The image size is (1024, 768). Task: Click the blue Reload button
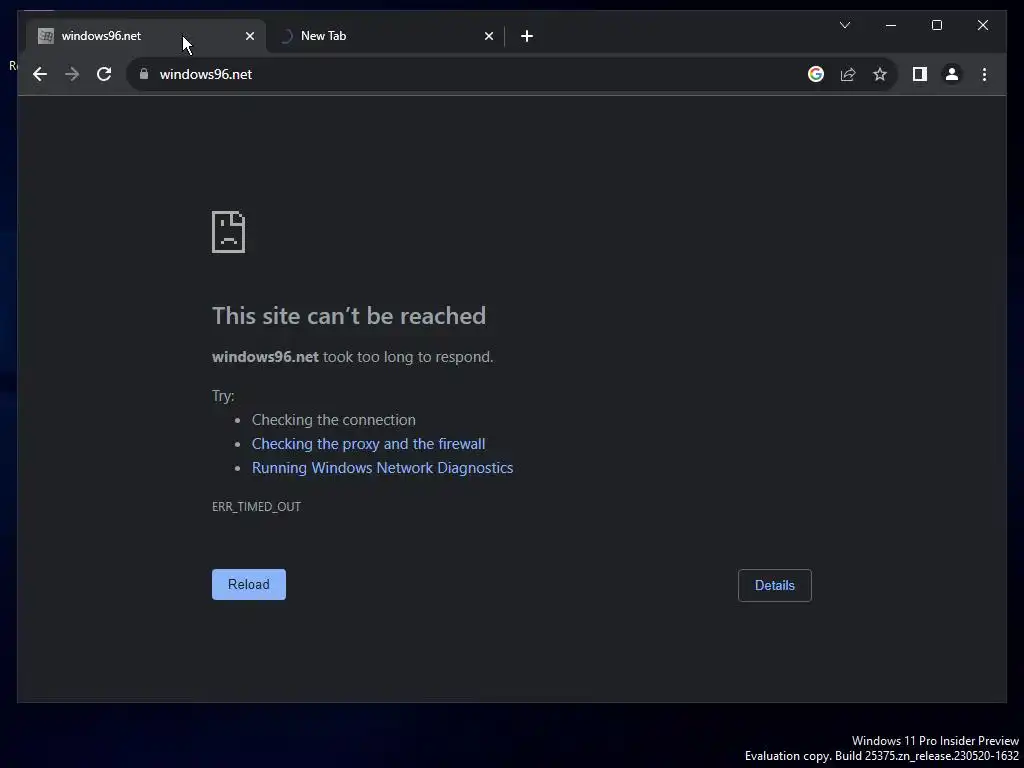pos(249,584)
